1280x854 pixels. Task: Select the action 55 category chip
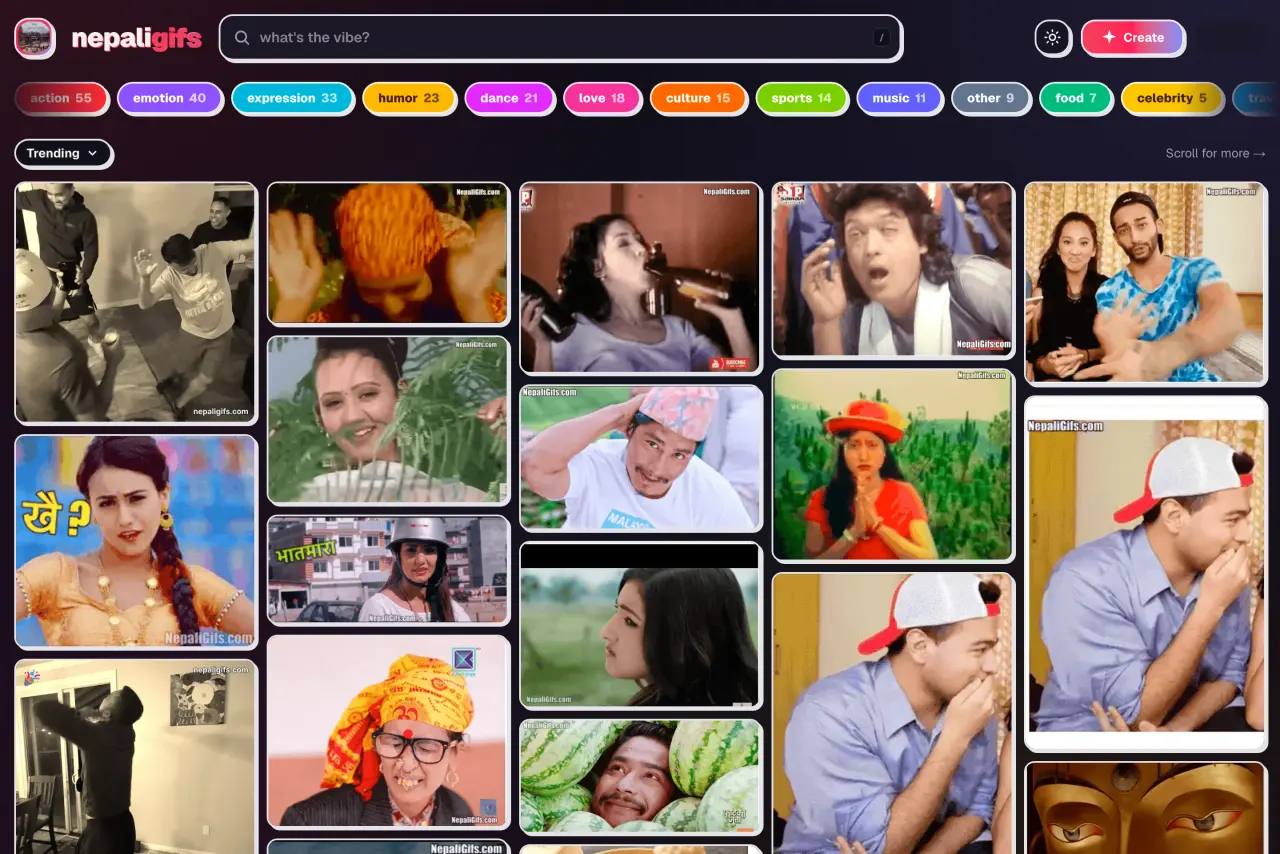click(x=61, y=98)
